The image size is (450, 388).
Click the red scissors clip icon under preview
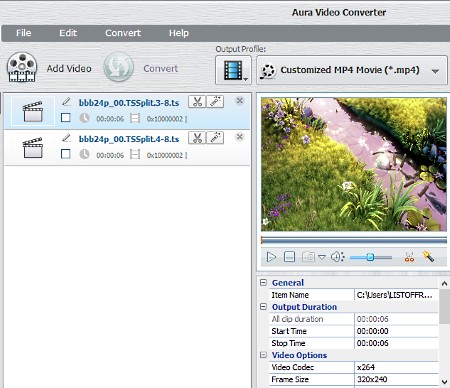(x=409, y=257)
